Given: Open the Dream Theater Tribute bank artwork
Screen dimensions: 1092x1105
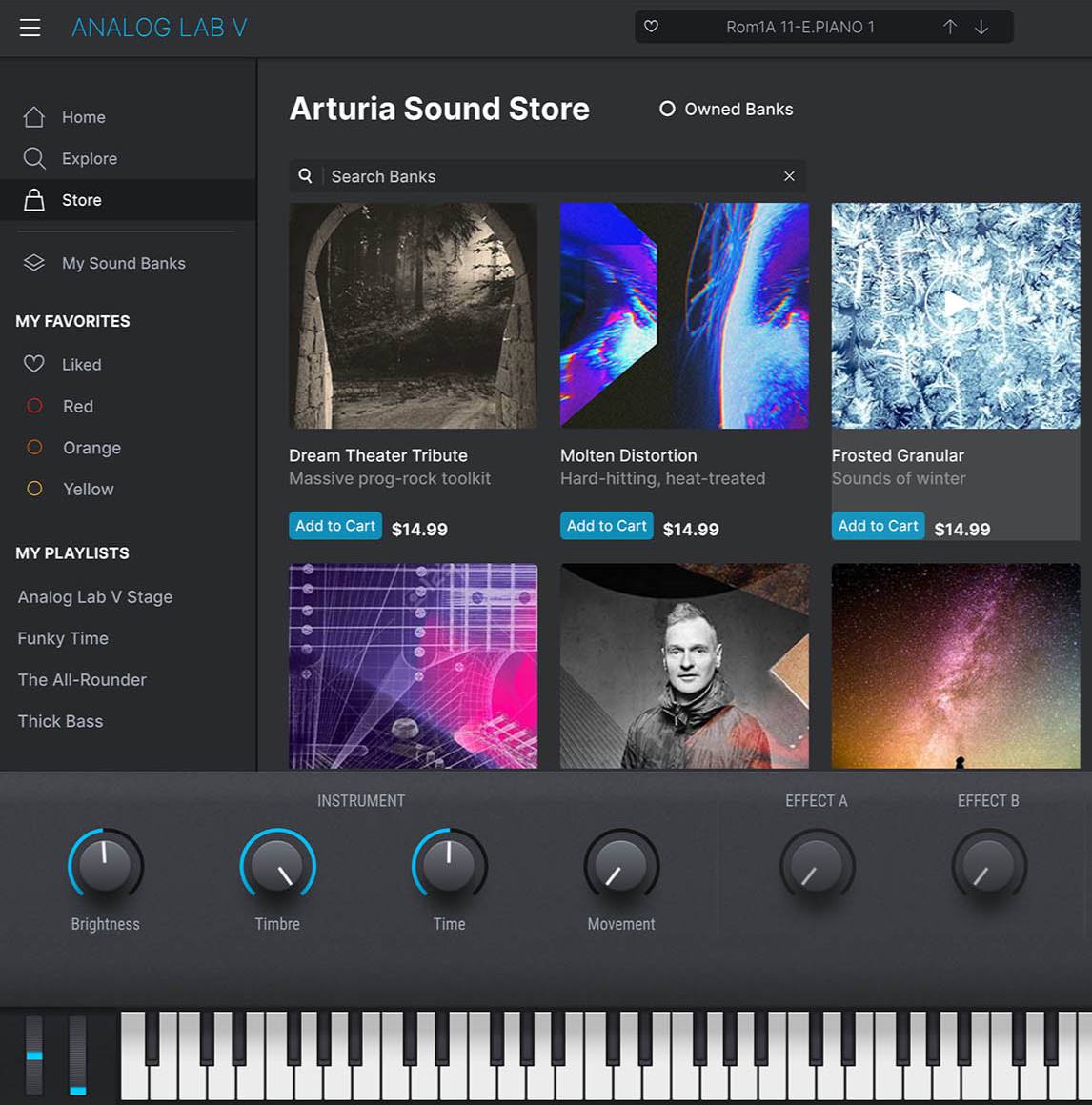Looking at the screenshot, I should 414,315.
